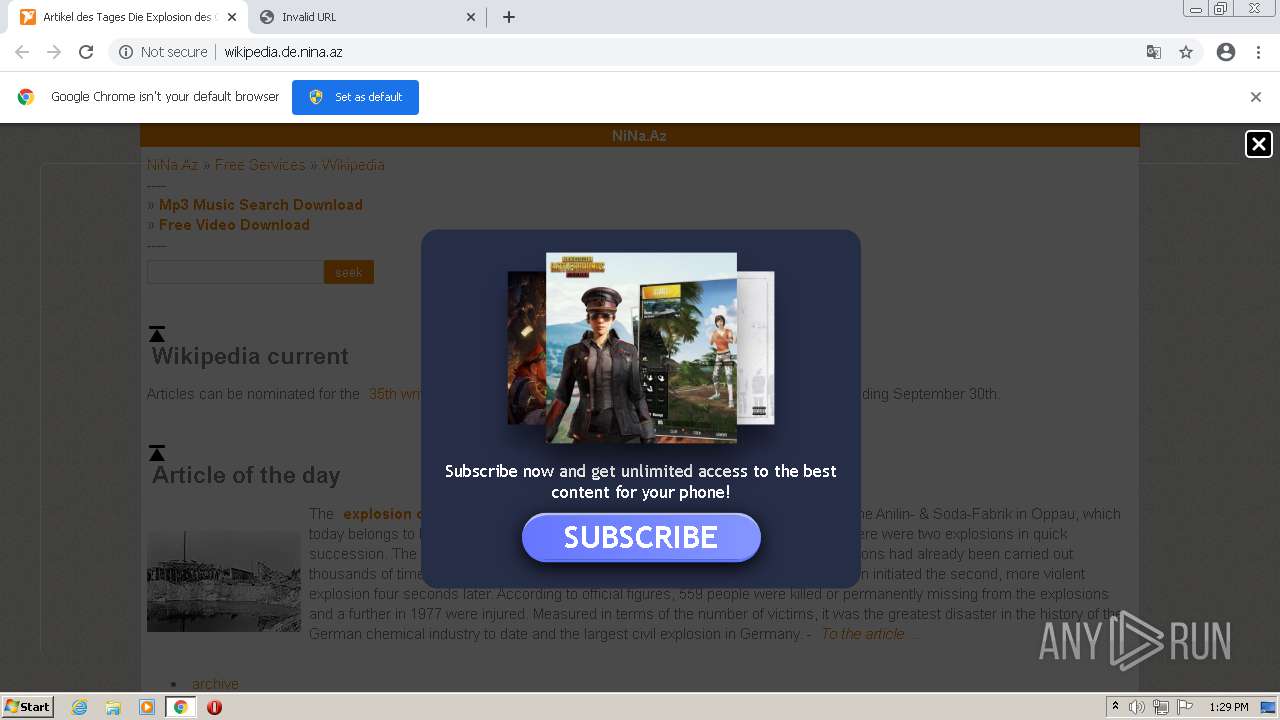The image size is (1280, 720).
Task: Open File Explorer from the taskbar
Action: click(x=113, y=707)
